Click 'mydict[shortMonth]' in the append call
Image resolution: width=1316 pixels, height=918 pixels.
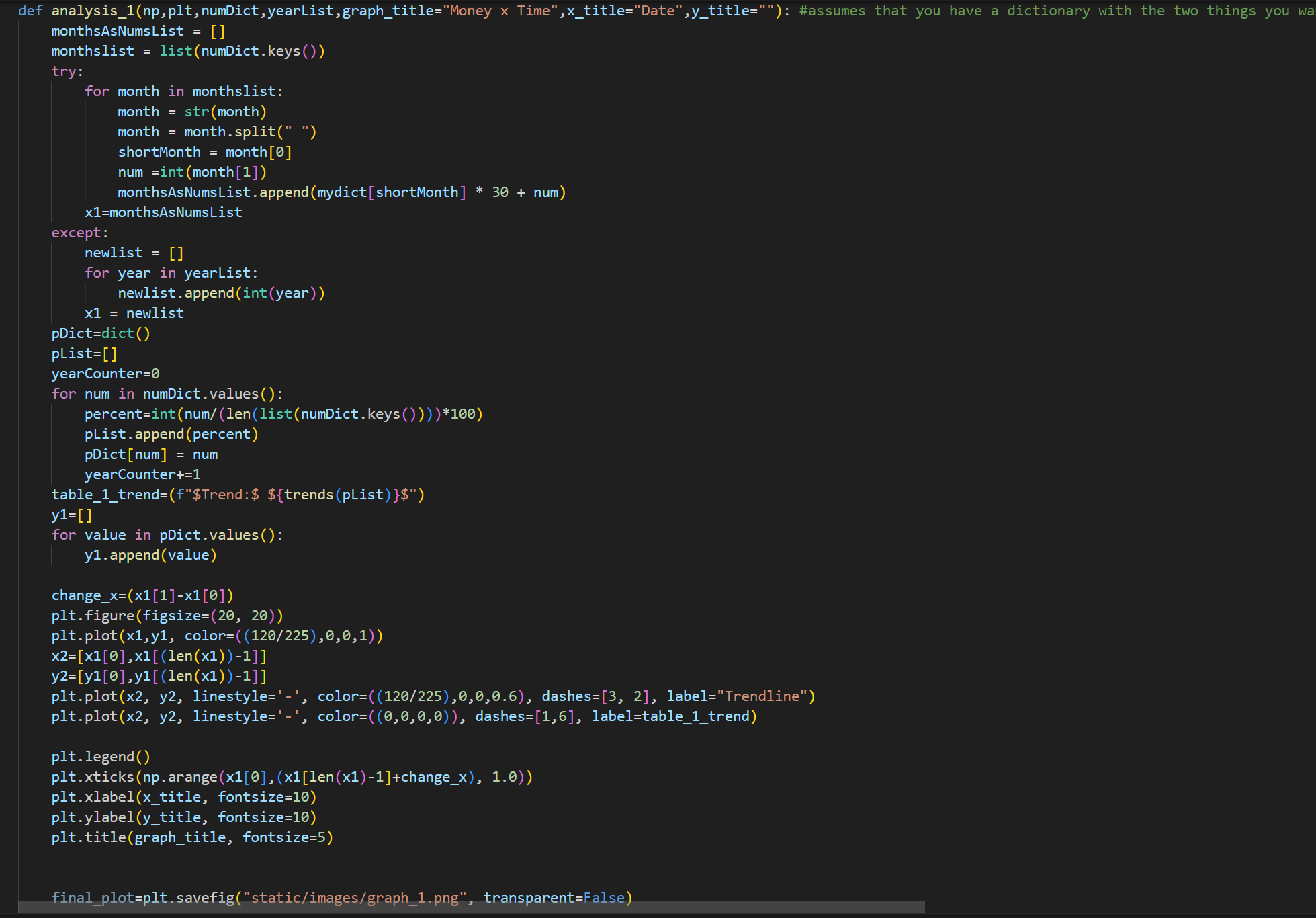click(392, 192)
